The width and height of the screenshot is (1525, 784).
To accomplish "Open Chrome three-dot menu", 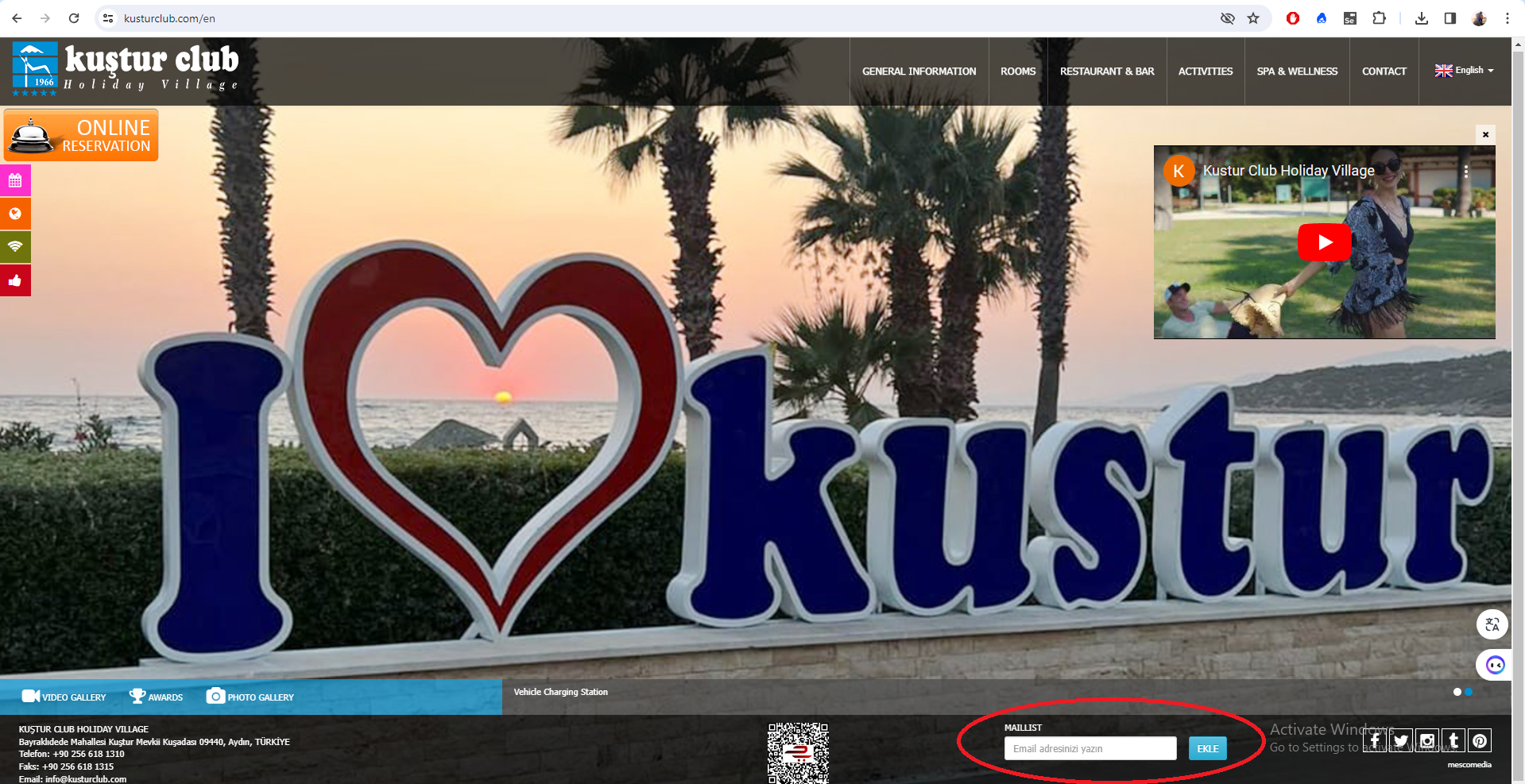I will tap(1508, 18).
